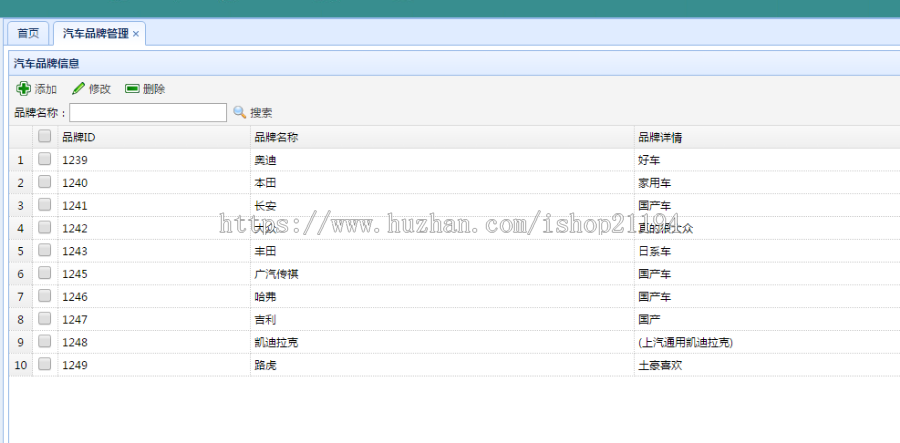Select the 路虎 brand name cell
This screenshot has height=443, width=900.
point(442,365)
